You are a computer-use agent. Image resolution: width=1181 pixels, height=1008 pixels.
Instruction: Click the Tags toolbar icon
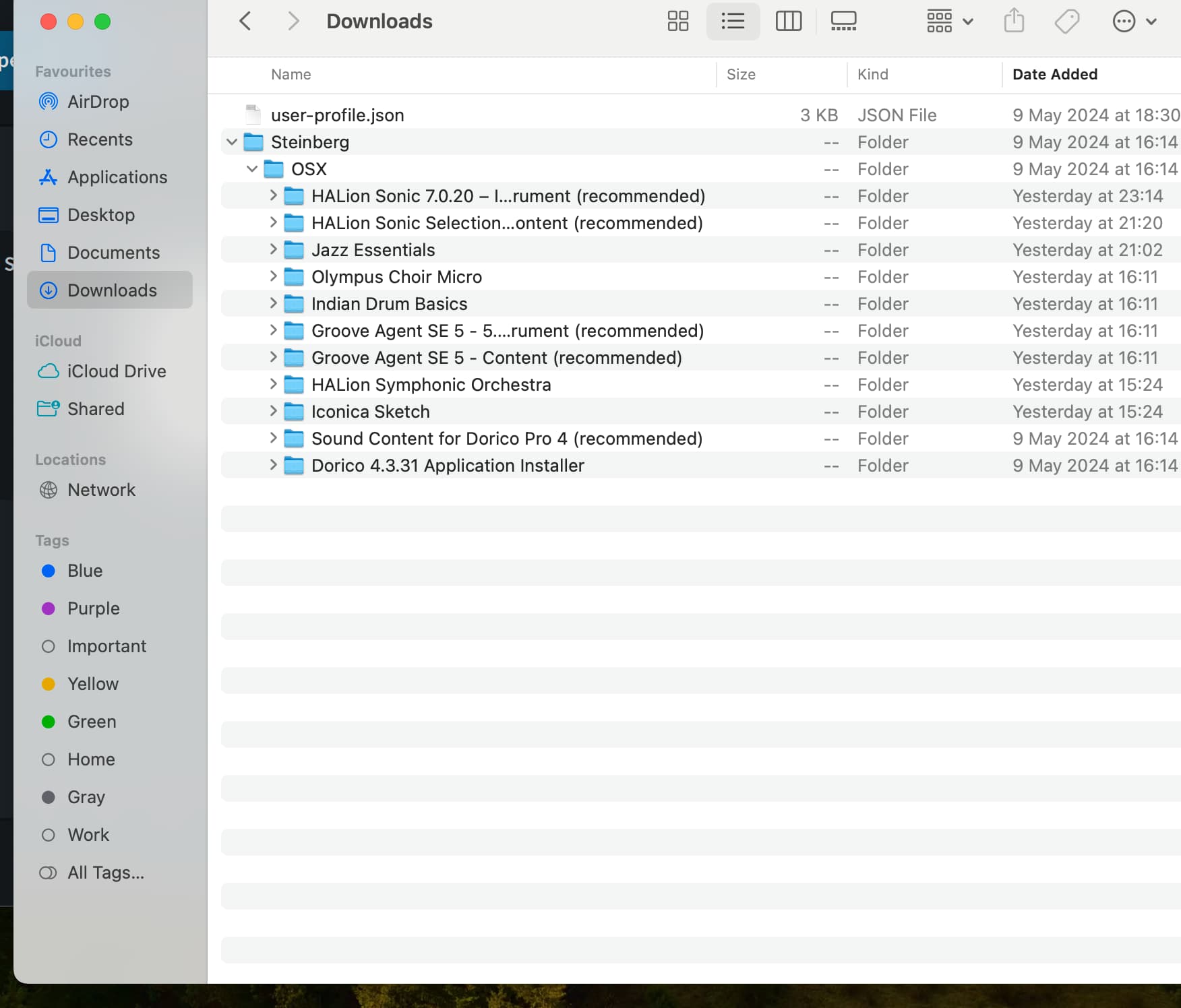coord(1067,22)
